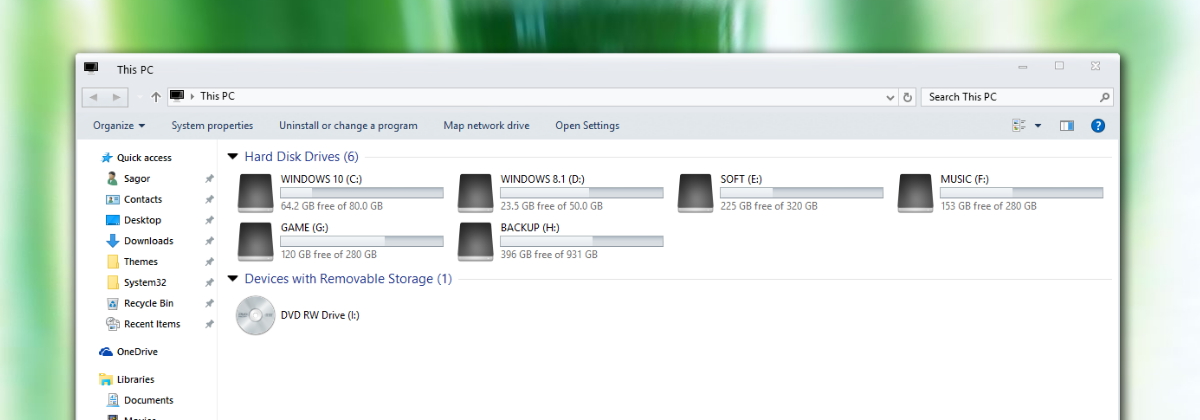Image resolution: width=1200 pixels, height=420 pixels.
Task: Open Recycle Bin in sidebar
Action: 148,303
